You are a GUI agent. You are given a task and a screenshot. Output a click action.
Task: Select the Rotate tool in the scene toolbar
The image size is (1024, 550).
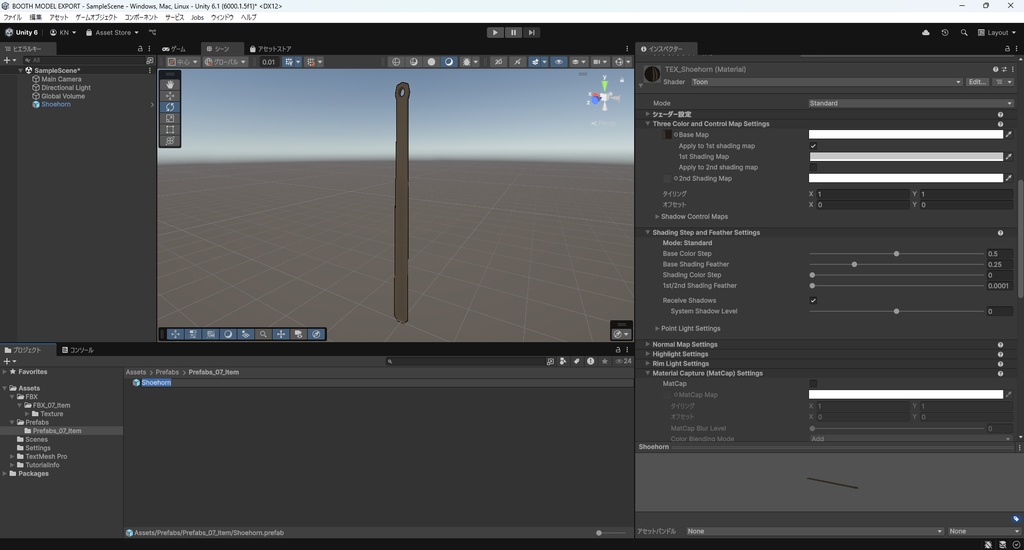[x=170, y=107]
